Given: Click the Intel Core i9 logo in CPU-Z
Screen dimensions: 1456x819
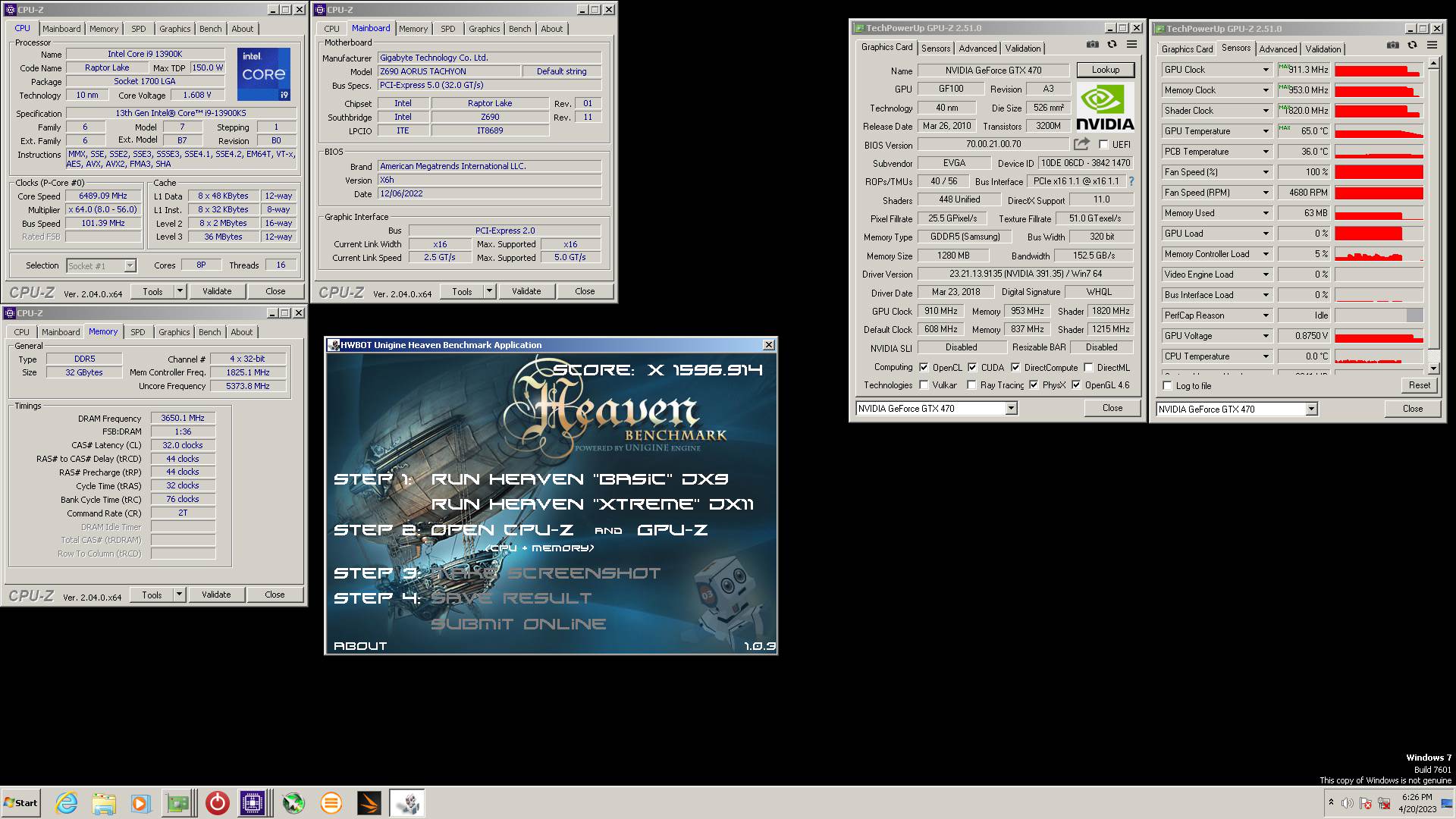Looking at the screenshot, I should 263,74.
